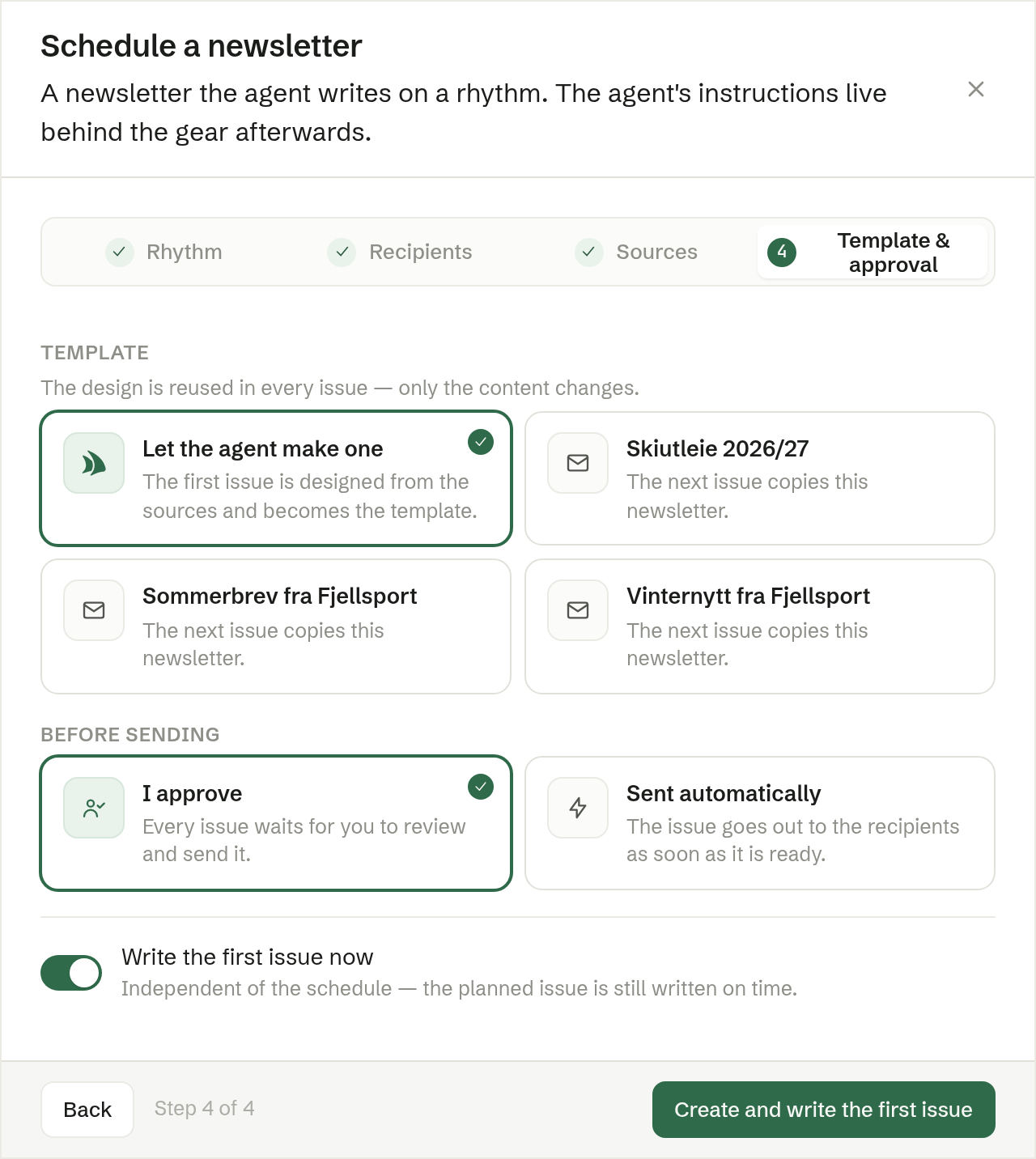Close the Schedule a newsletter dialog
Screen dimensions: 1036x1159
tap(976, 89)
